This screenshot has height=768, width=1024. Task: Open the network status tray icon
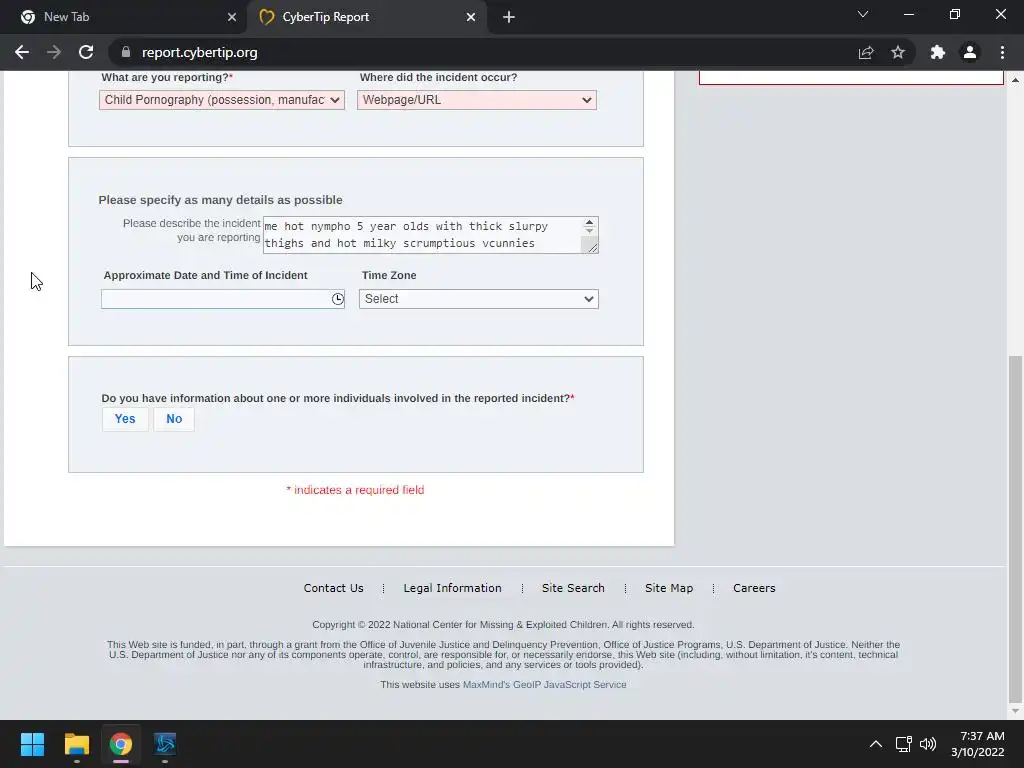(903, 744)
